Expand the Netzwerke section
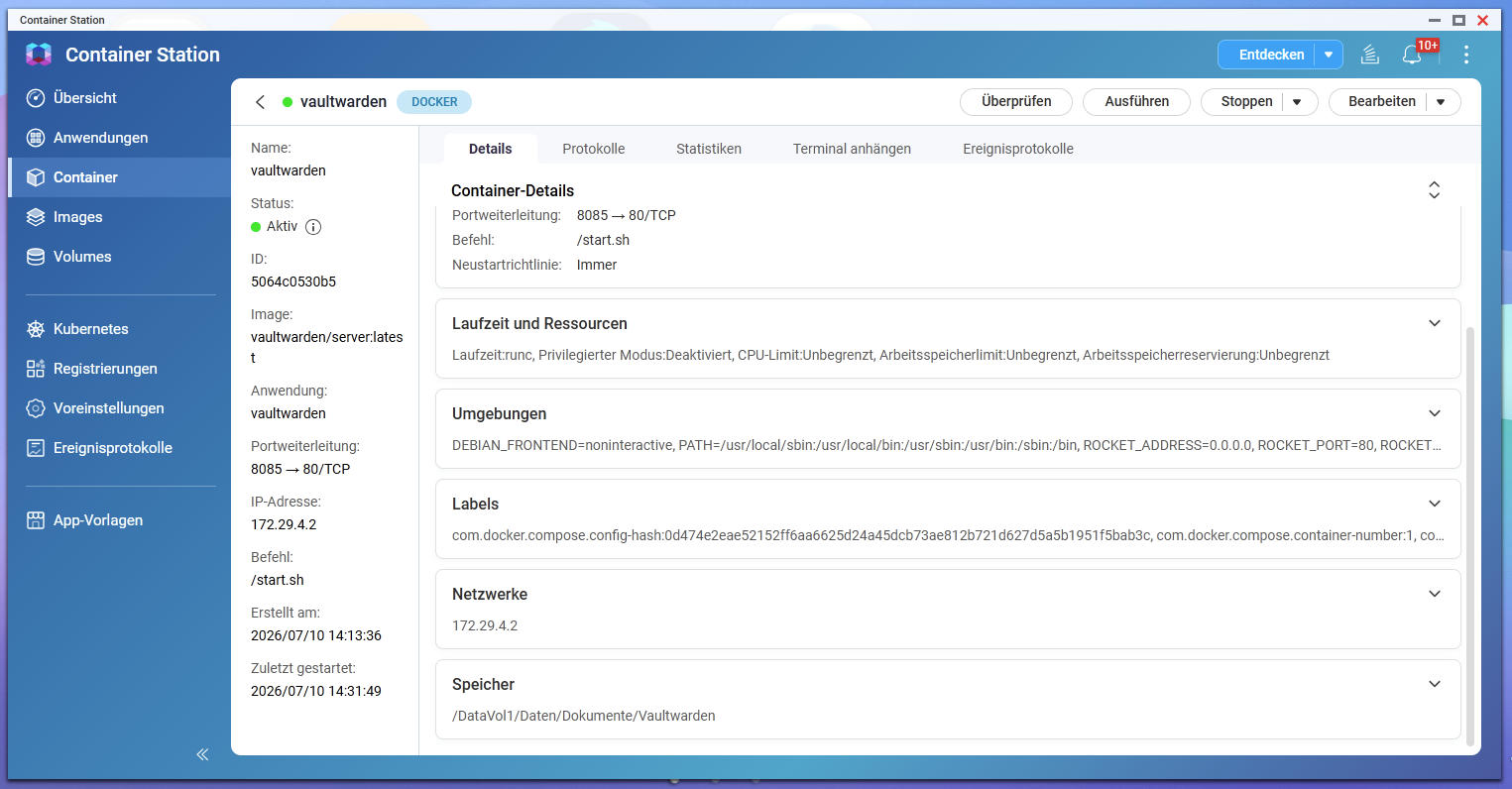The image size is (1512, 789). [1435, 594]
